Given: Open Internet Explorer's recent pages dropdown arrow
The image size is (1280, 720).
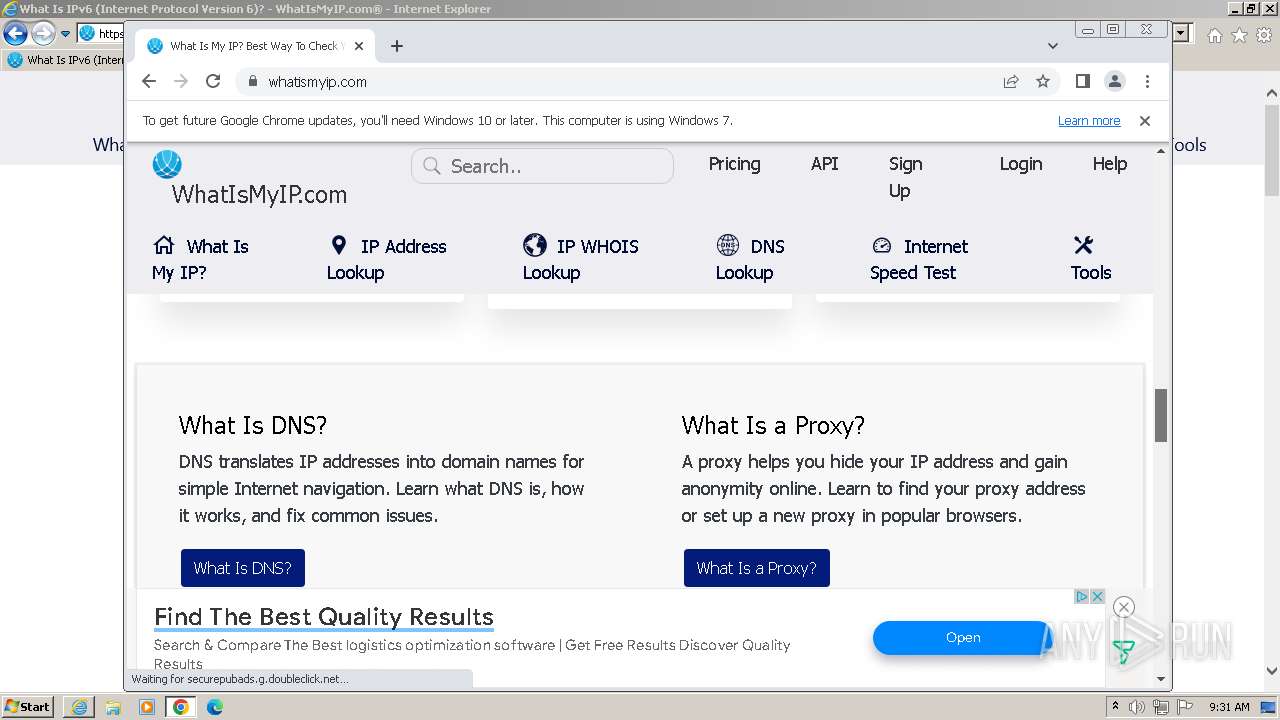Looking at the screenshot, I should [65, 33].
